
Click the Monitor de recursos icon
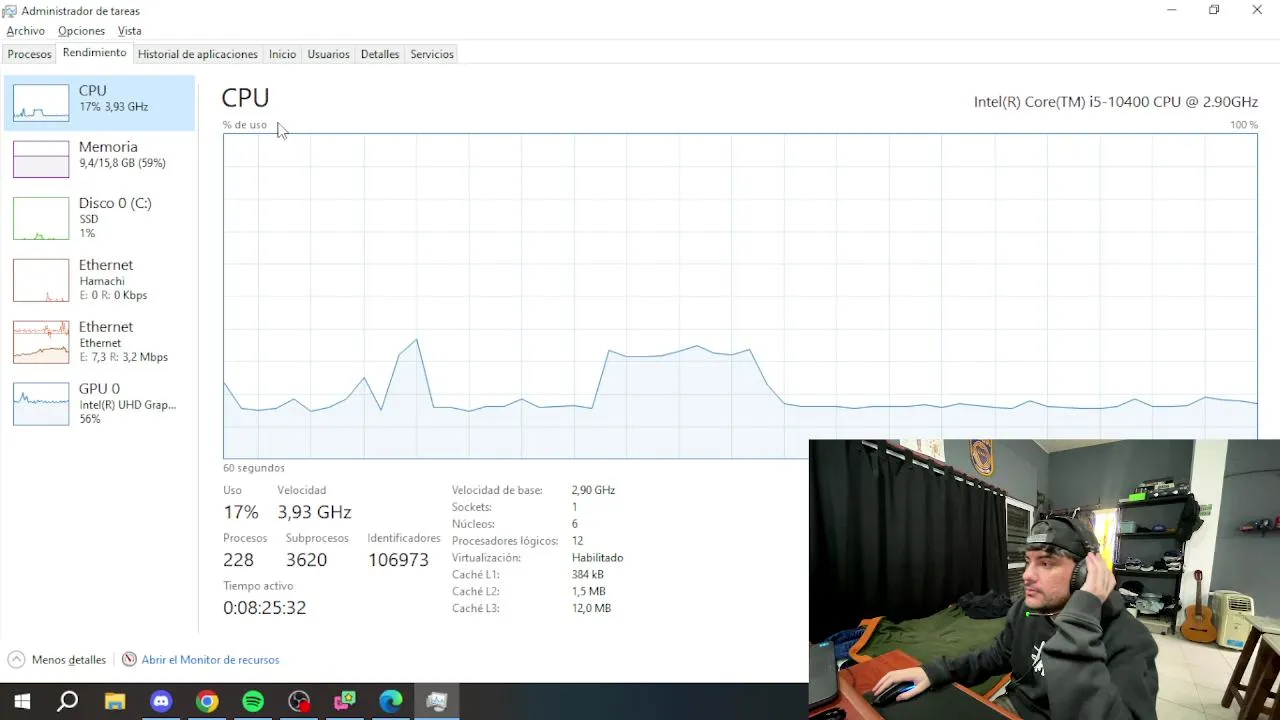click(x=129, y=660)
